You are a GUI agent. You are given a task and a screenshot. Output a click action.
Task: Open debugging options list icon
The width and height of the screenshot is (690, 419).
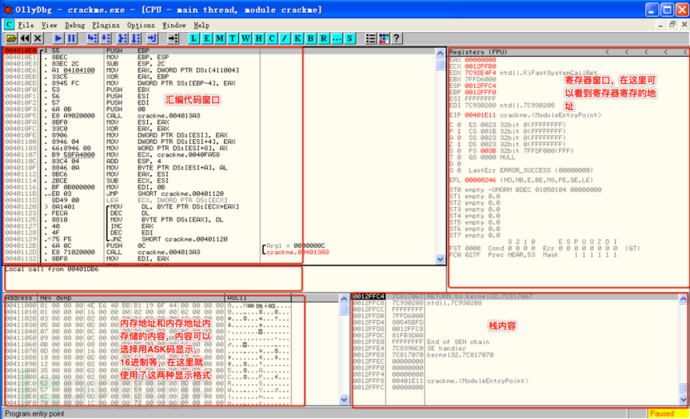371,38
